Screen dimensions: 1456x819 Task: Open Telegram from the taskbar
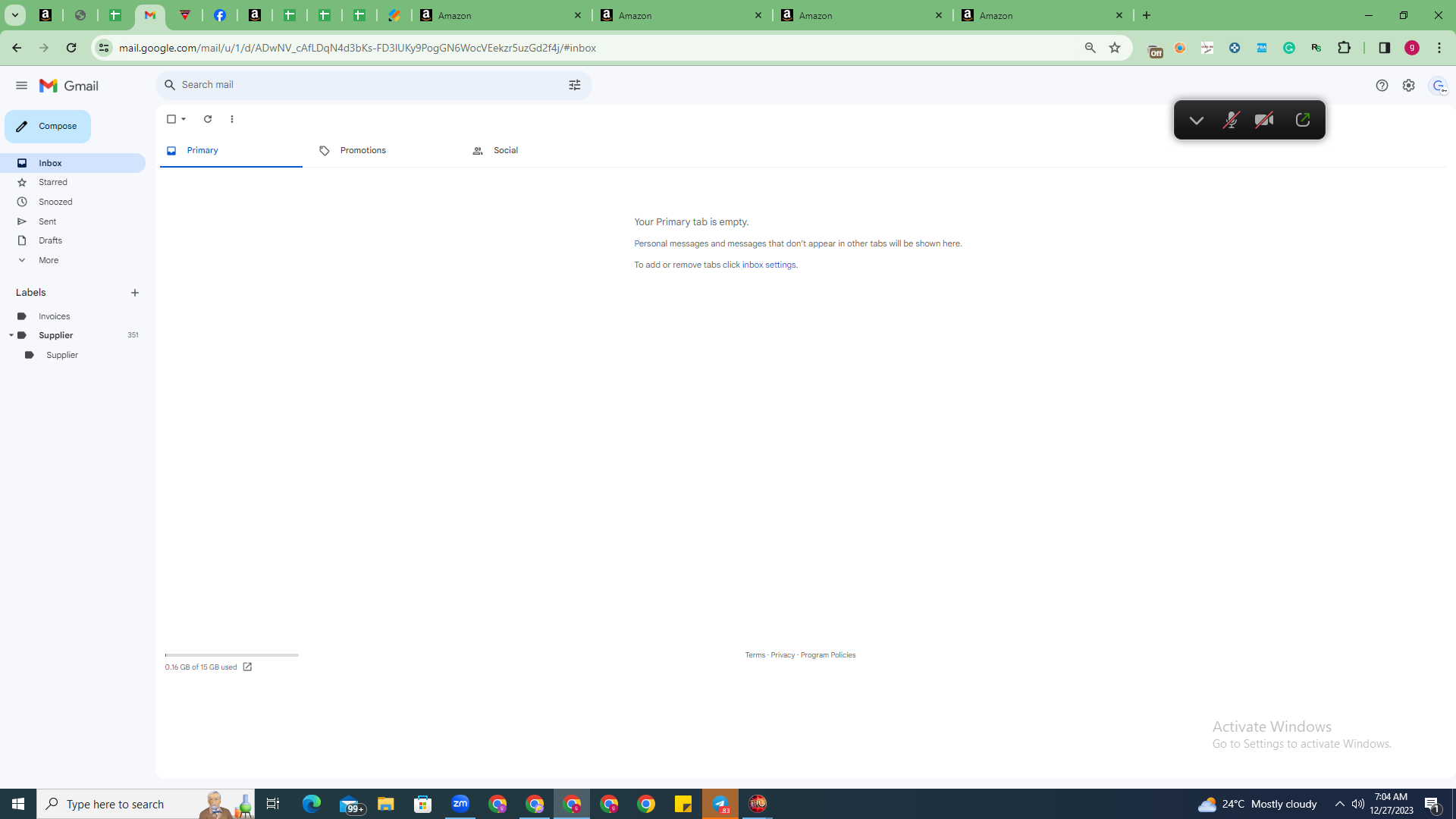(x=720, y=804)
